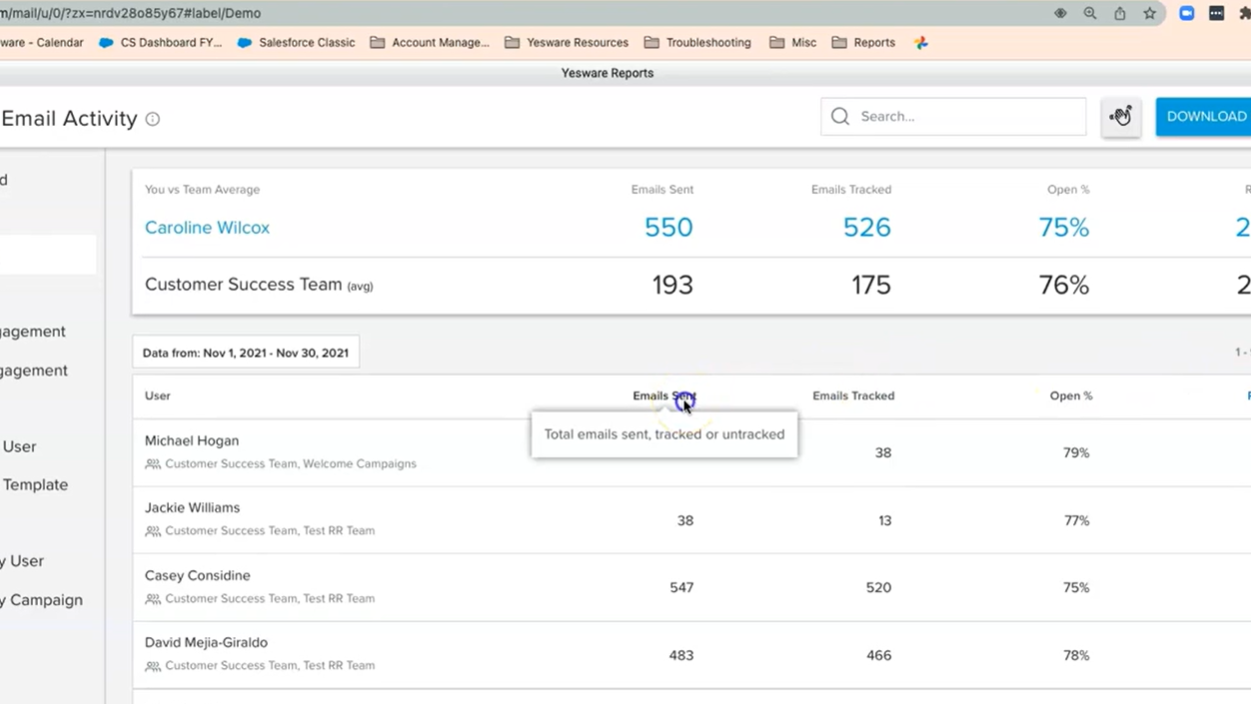Open the blue Zoom browser extension icon
The image size is (1251, 704).
(1187, 13)
